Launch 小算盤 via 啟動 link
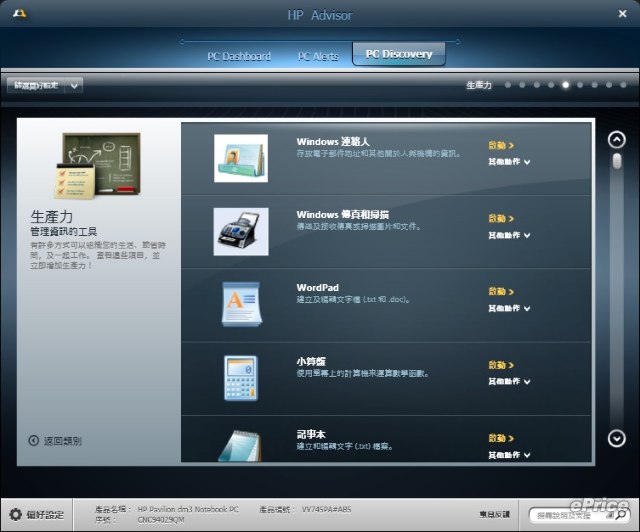 (501, 365)
